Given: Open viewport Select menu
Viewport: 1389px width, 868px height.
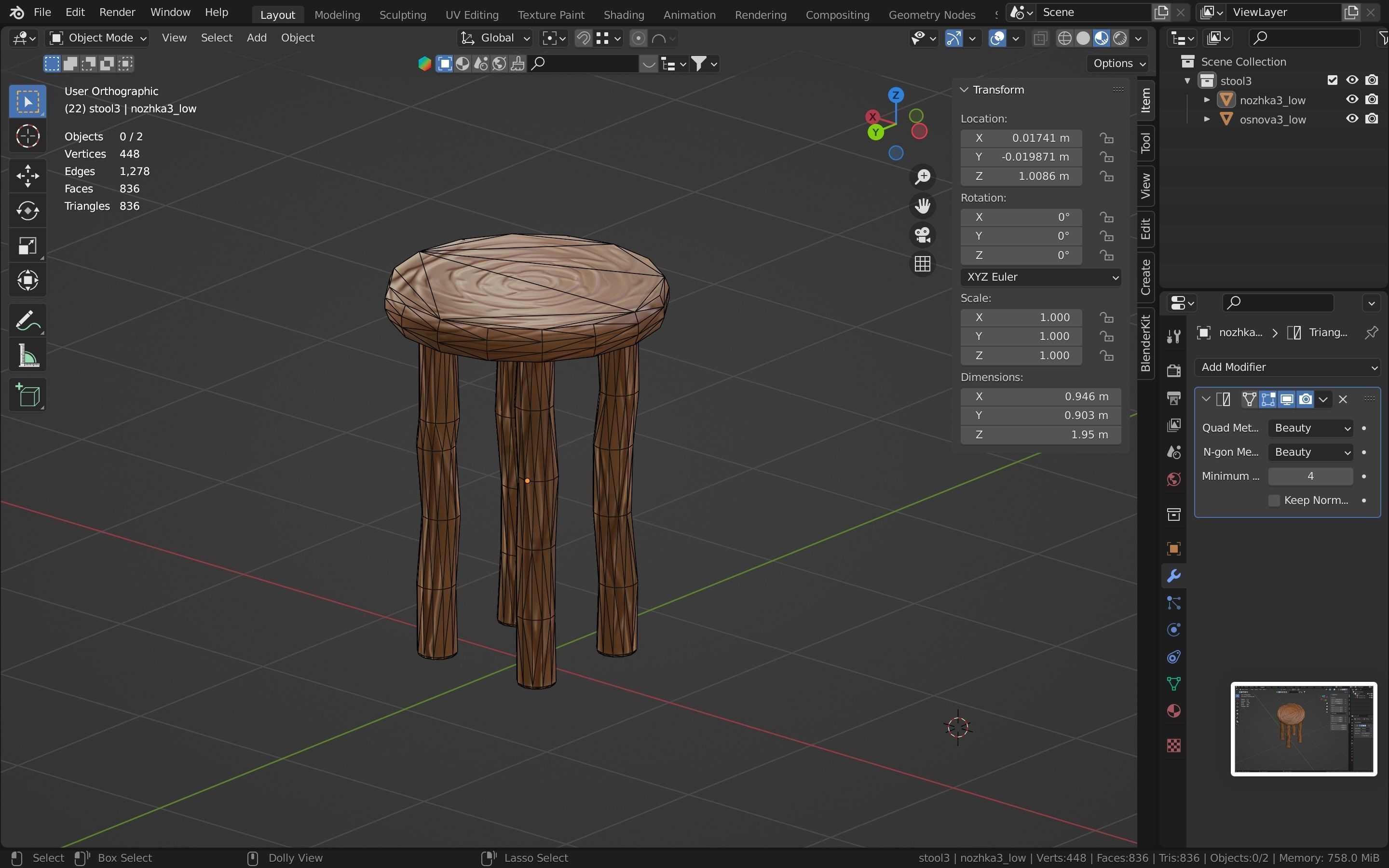Looking at the screenshot, I should tap(217, 38).
